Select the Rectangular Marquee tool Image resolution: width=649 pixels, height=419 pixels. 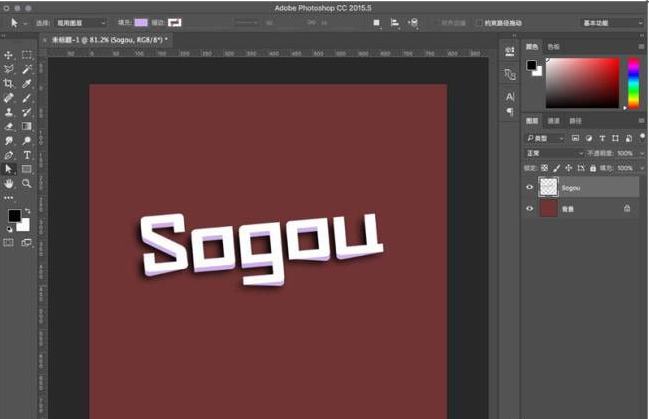click(27, 55)
